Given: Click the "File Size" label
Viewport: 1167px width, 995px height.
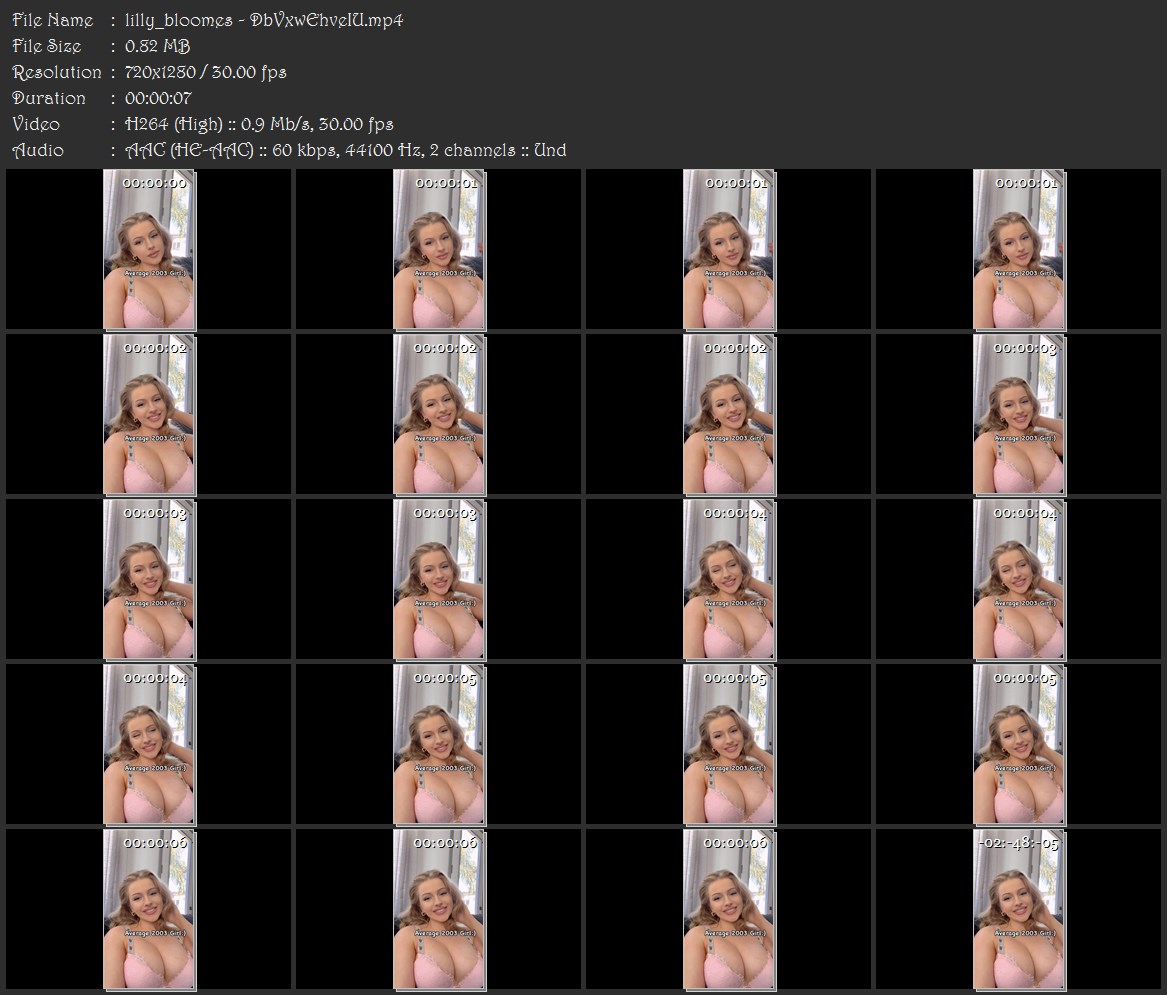Looking at the screenshot, I should pos(47,46).
